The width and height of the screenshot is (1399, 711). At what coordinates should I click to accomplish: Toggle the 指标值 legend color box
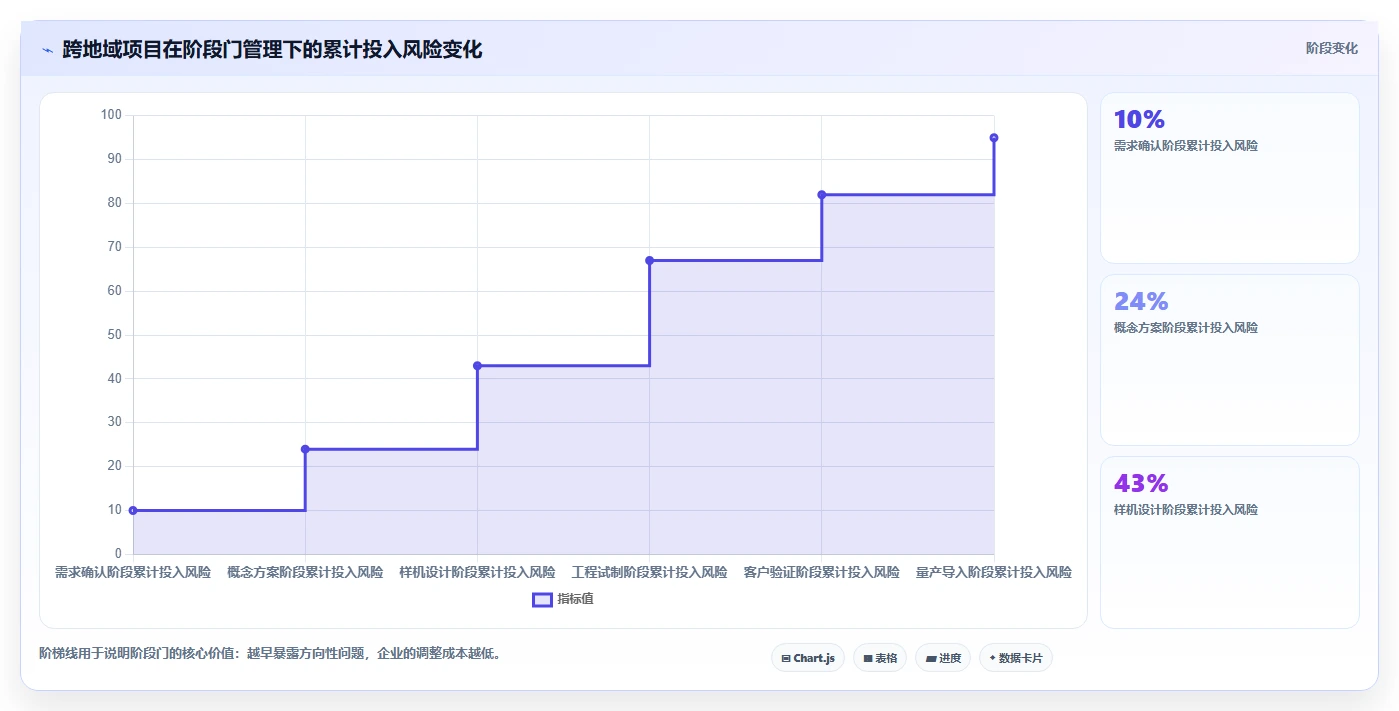[542, 599]
